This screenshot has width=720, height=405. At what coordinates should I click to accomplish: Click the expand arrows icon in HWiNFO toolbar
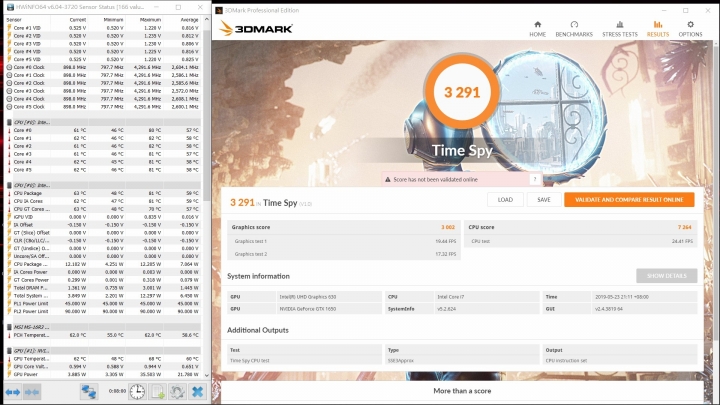click(13, 392)
